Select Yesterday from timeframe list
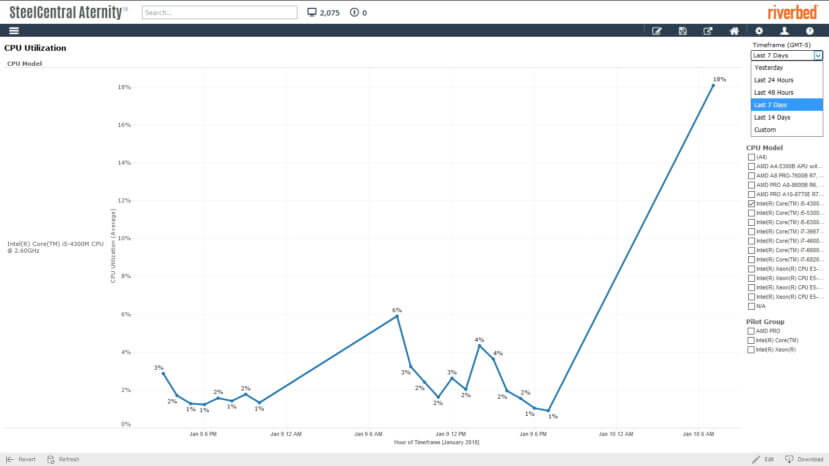This screenshot has height=466, width=829. [787, 68]
